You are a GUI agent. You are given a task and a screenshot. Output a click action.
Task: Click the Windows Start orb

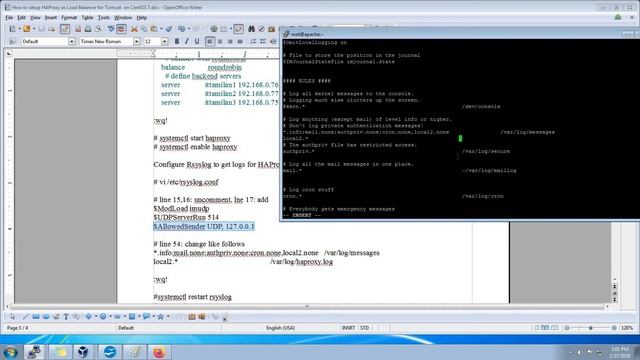[x=11, y=352]
